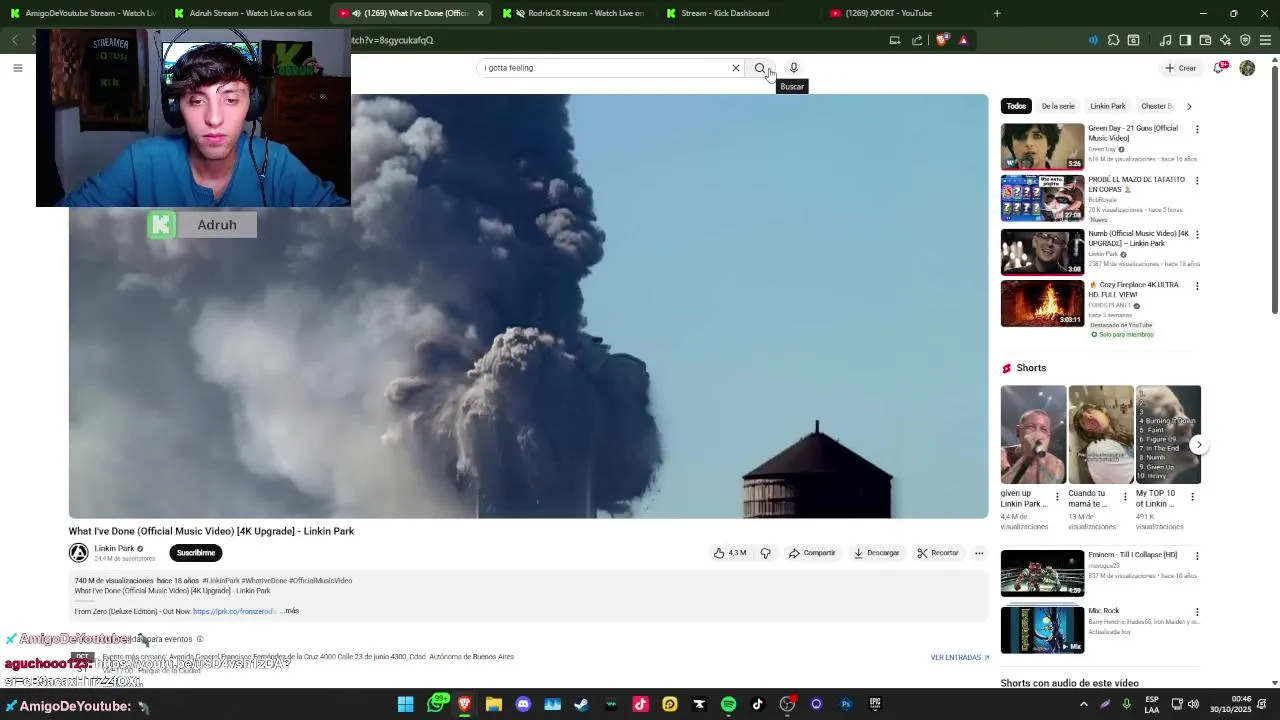Open YouTube notifications bell

[x=1218, y=68]
